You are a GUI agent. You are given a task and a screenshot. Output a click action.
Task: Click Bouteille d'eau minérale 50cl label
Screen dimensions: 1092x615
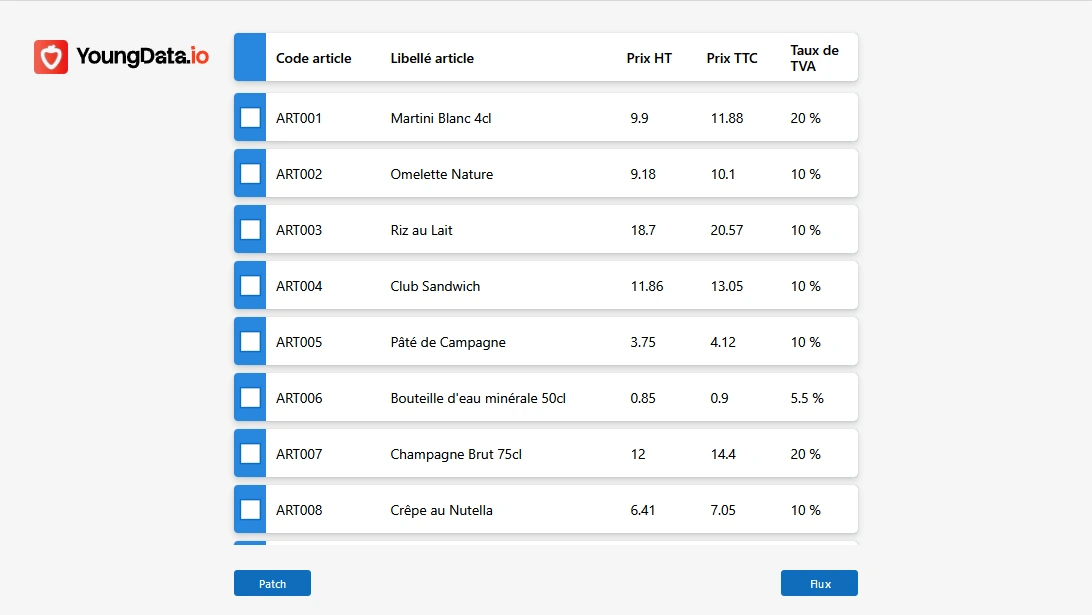click(478, 398)
